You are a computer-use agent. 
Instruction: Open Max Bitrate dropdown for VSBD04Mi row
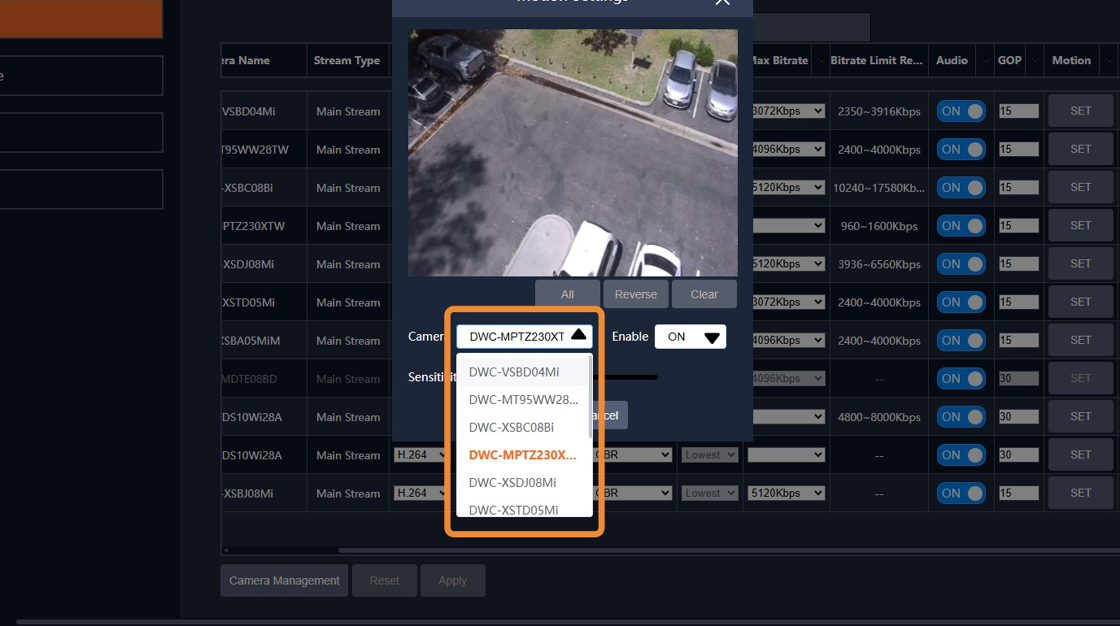[x=789, y=111]
